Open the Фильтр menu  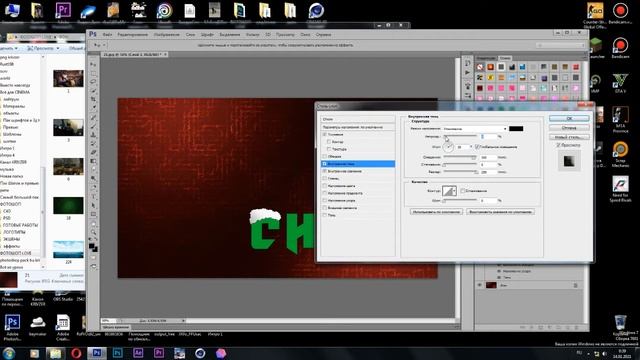coord(253,35)
